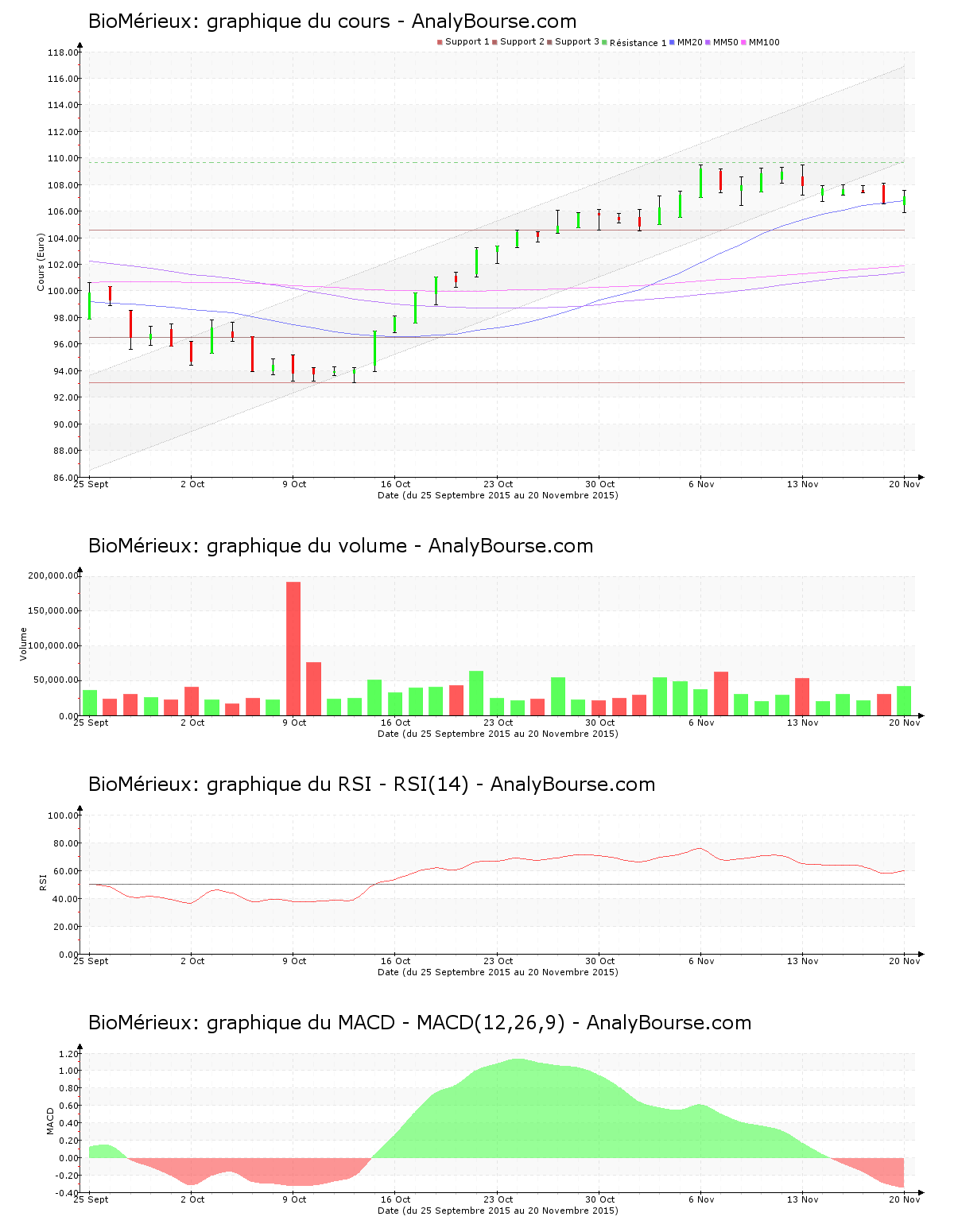Select the Support 3 legend label
This screenshot has height=1232, width=954.
[x=577, y=42]
